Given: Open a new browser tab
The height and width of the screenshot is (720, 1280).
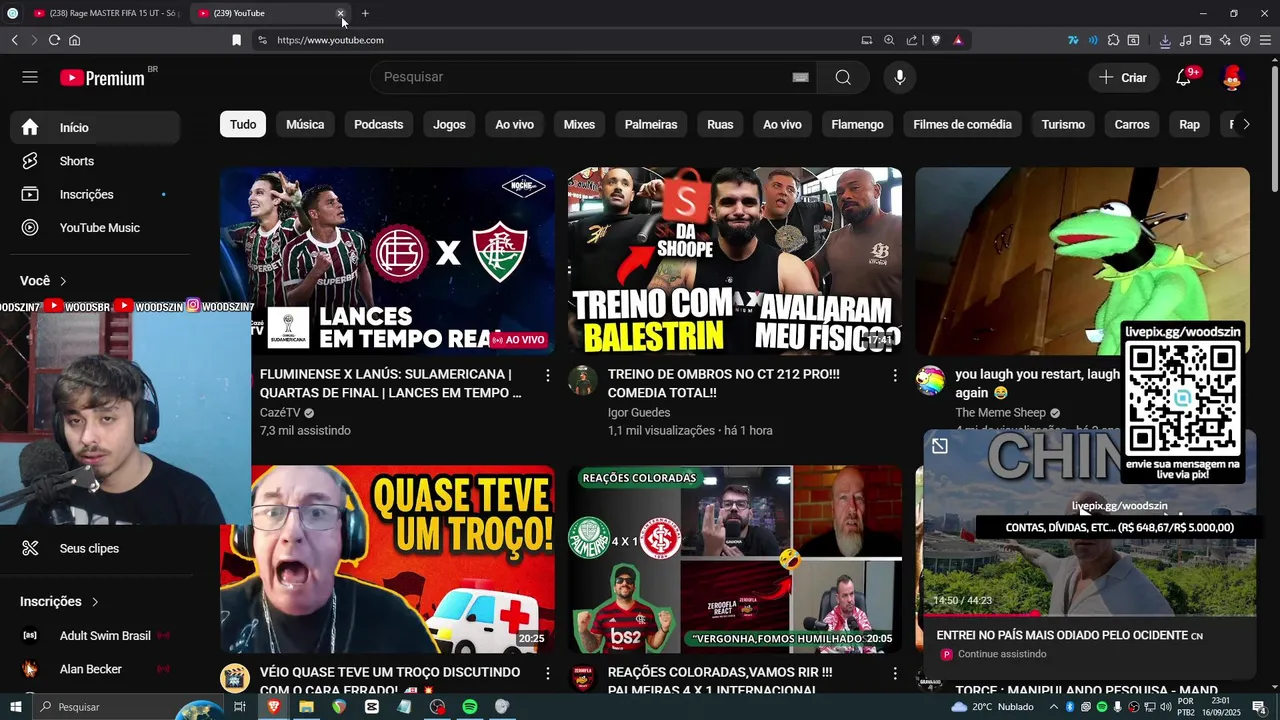Looking at the screenshot, I should (x=365, y=13).
